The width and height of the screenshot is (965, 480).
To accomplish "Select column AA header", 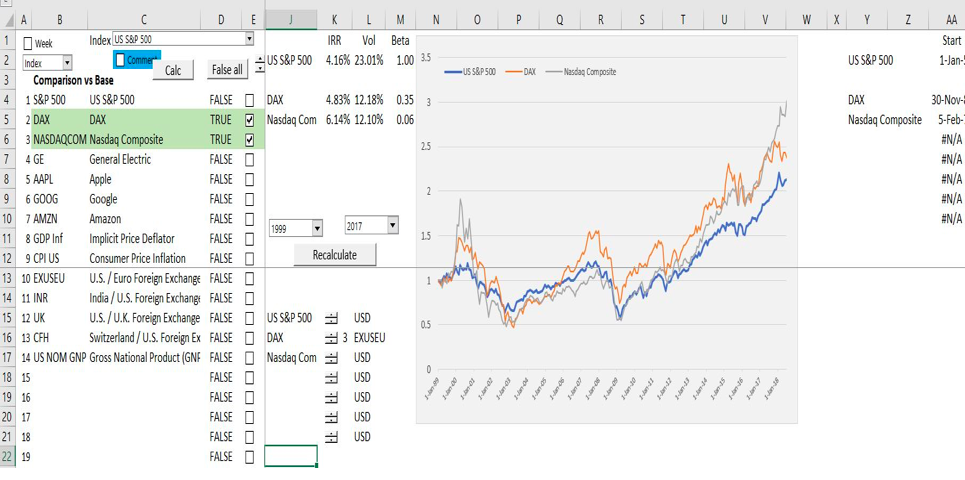I will point(951,20).
